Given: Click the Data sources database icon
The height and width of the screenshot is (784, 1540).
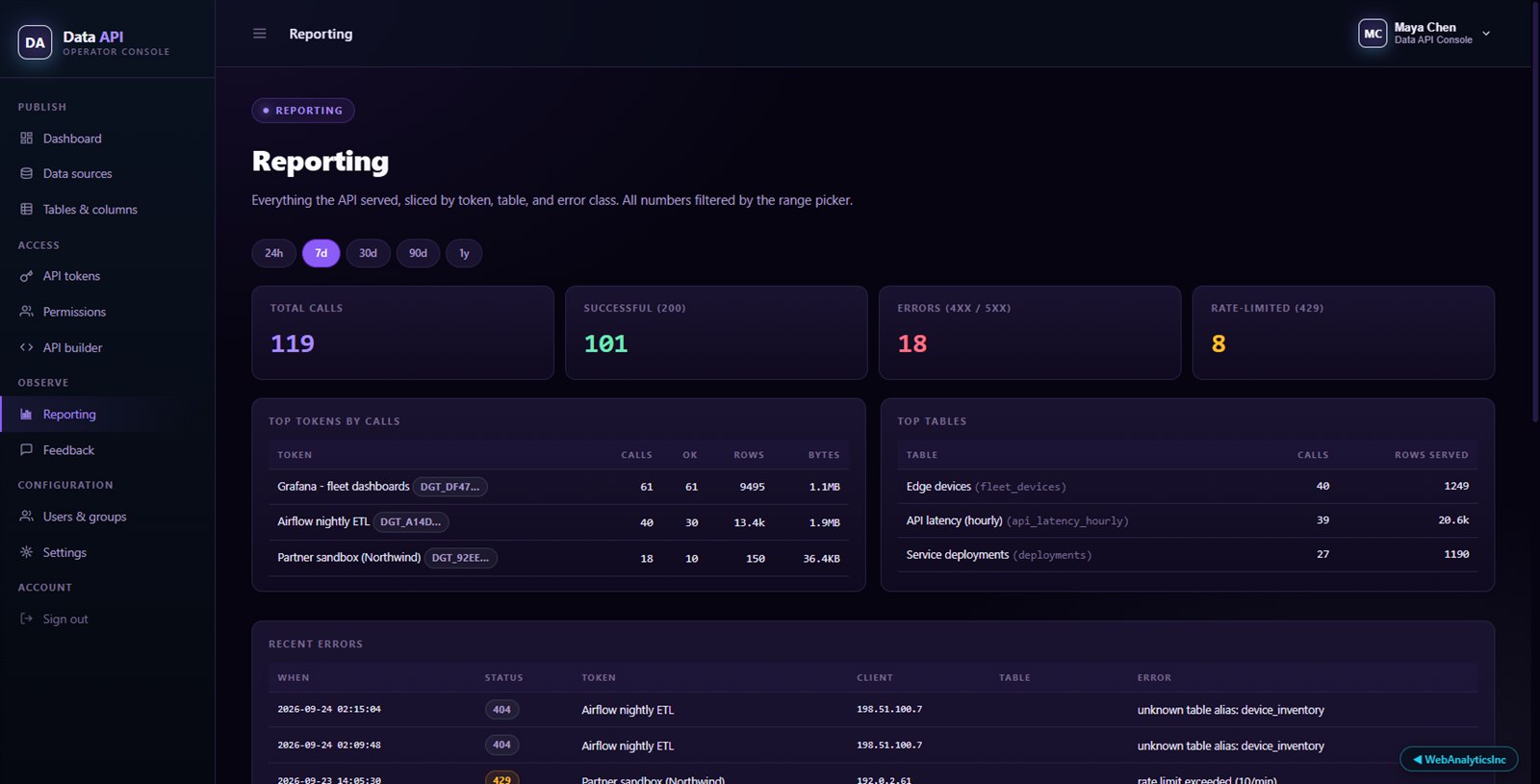Looking at the screenshot, I should 26,174.
